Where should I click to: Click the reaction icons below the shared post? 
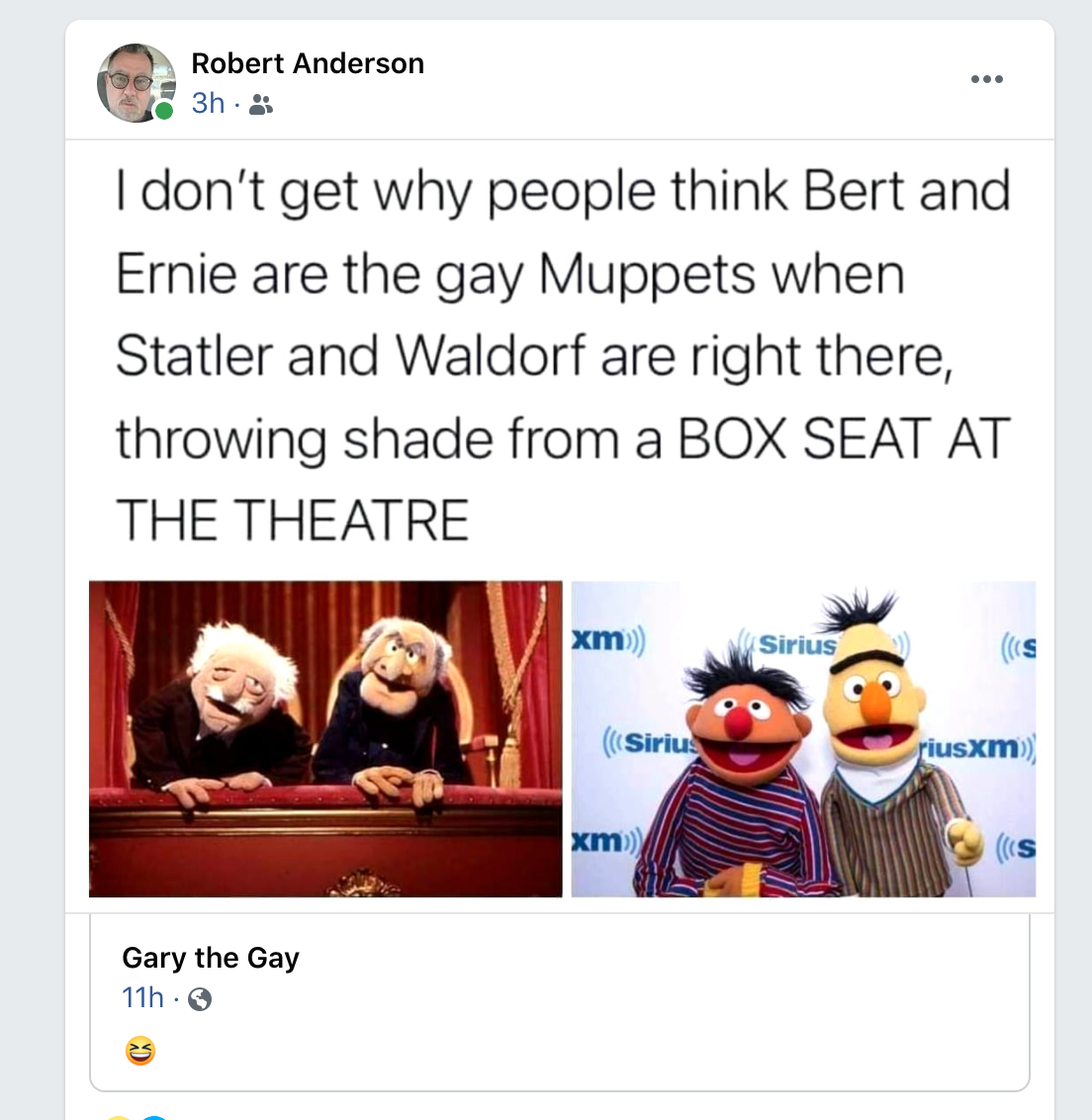click(x=137, y=1116)
